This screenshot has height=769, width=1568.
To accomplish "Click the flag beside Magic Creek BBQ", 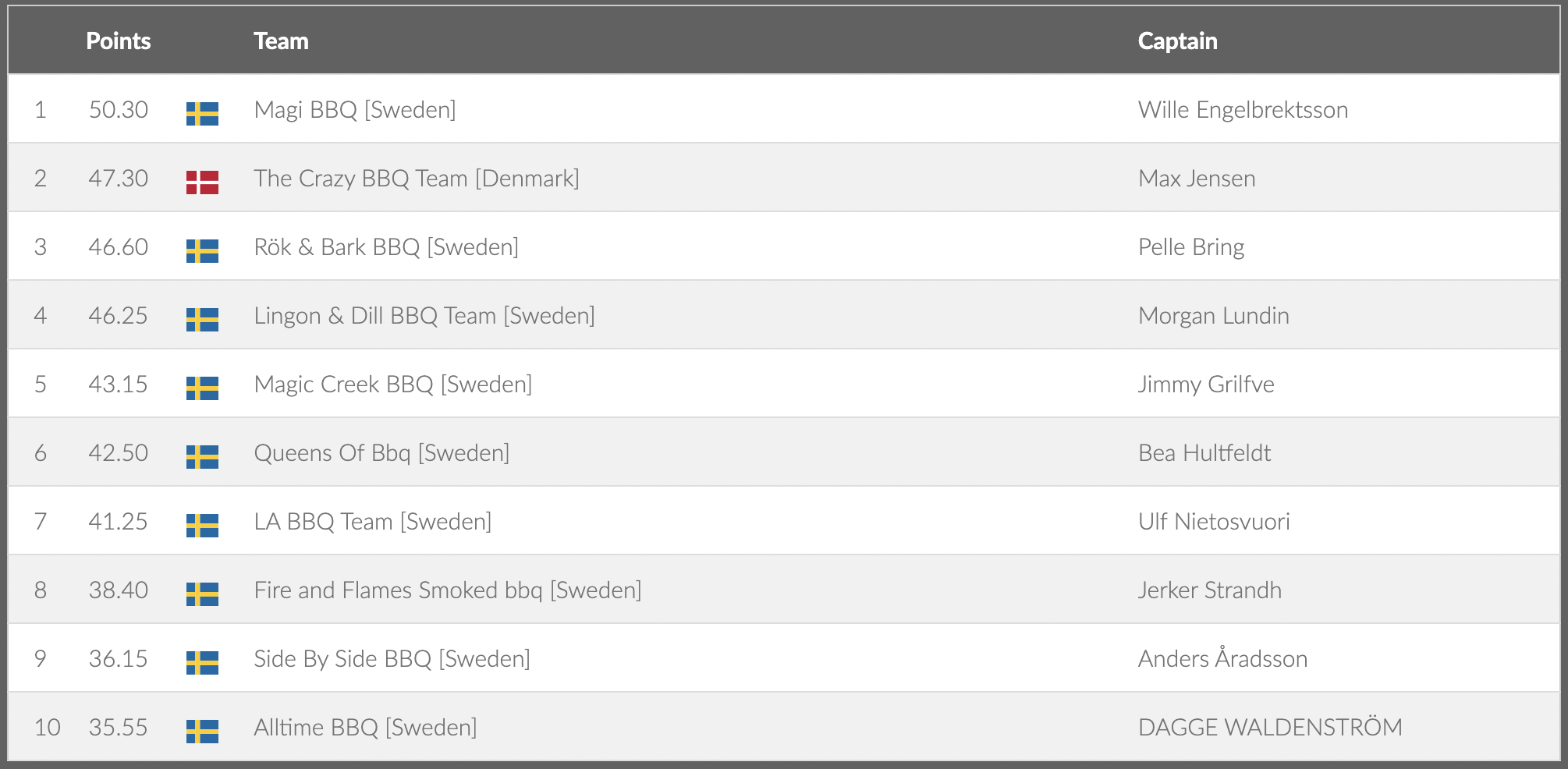I will click(202, 388).
